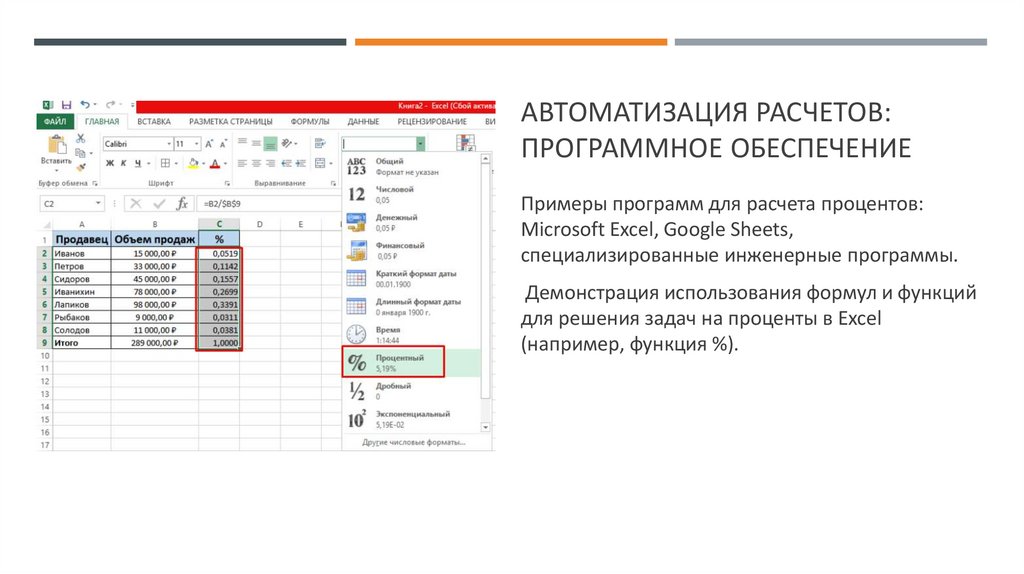Copy selection with the copy icon
1024x574 pixels.
pyautogui.click(x=80, y=153)
